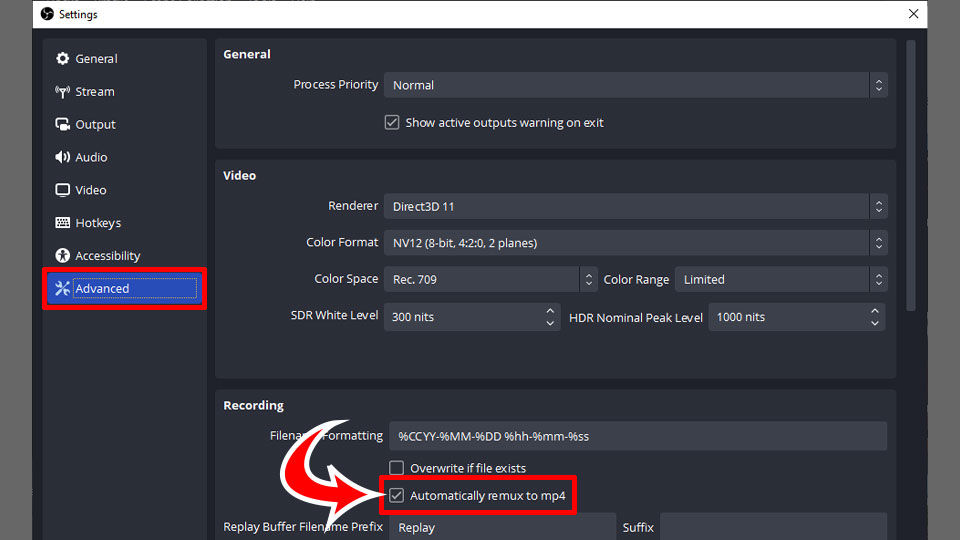
Task: Open the Color Range dropdown
Action: 781,279
